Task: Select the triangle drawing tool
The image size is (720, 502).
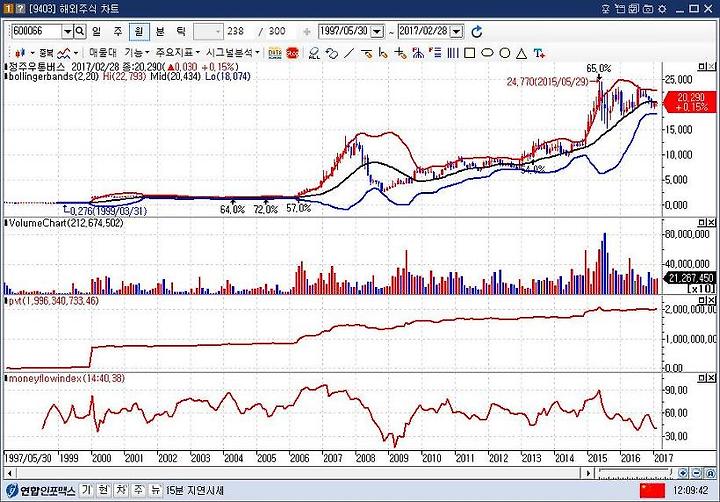Action: point(522,53)
